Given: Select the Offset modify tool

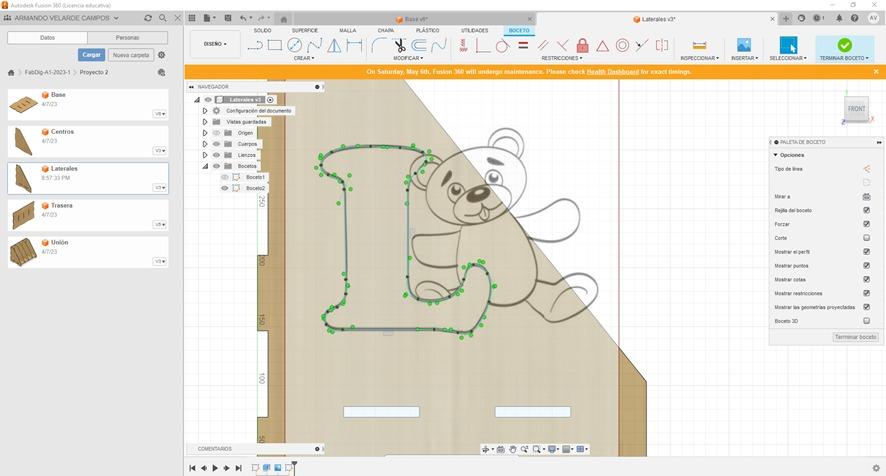Looking at the screenshot, I should 419,45.
